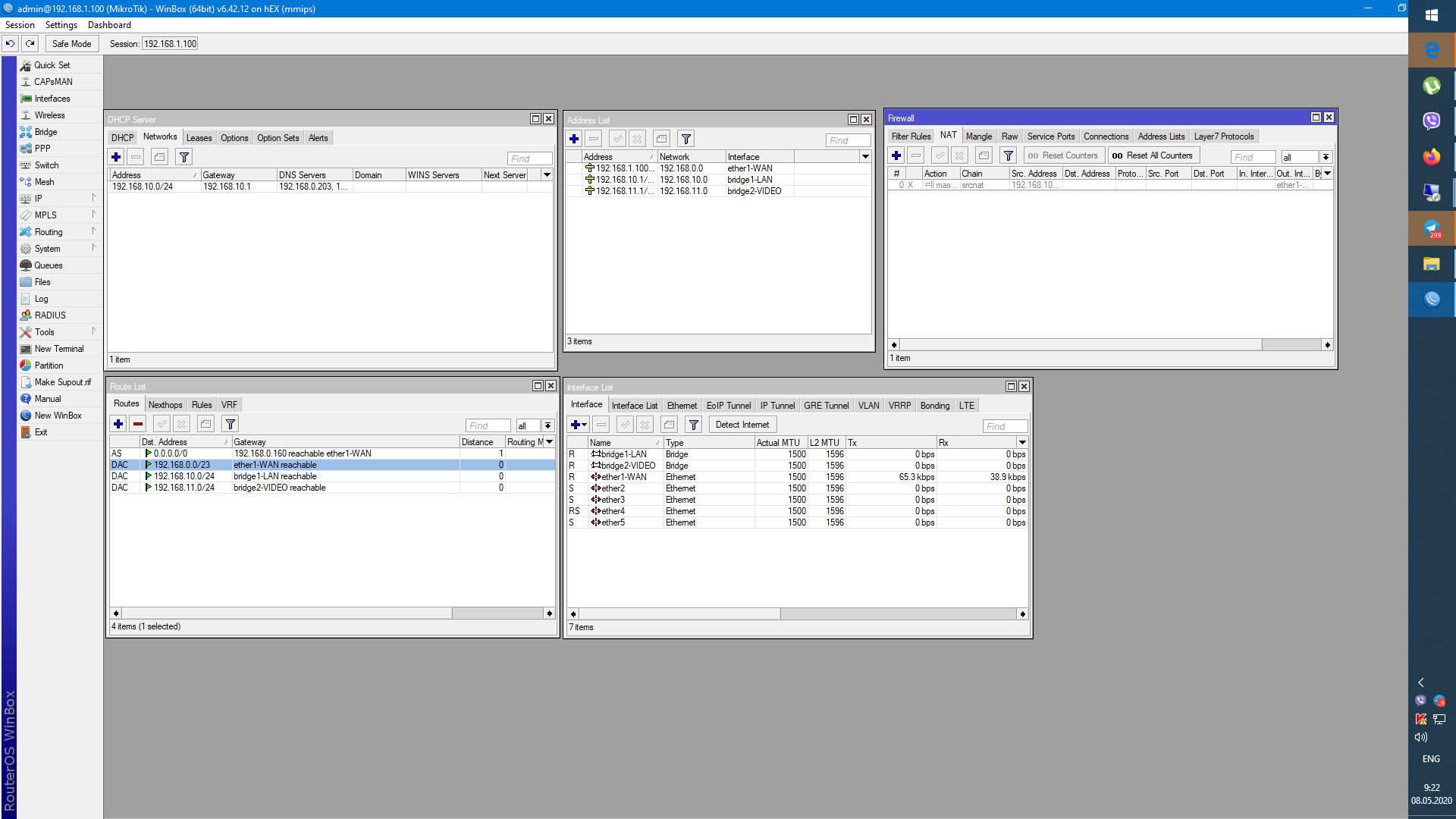
Task: Open the PPP sidebar entry
Action: point(42,149)
